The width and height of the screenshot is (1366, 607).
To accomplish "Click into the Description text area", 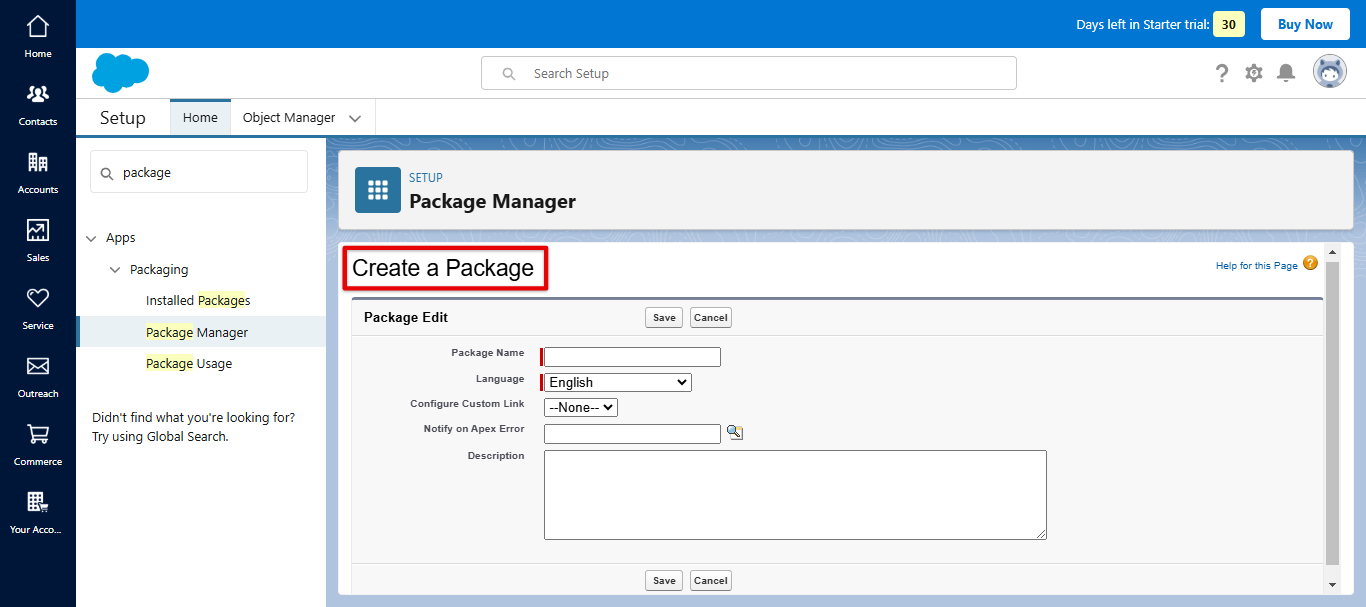I will pos(795,495).
